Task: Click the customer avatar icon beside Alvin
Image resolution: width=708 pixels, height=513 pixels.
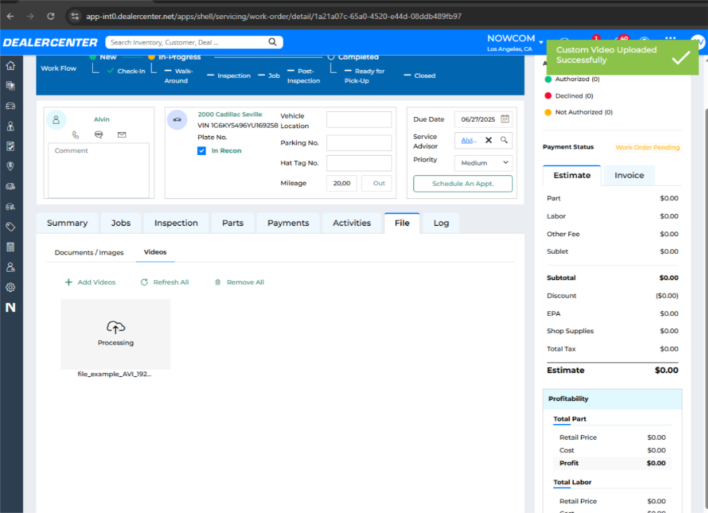Action: [56, 120]
